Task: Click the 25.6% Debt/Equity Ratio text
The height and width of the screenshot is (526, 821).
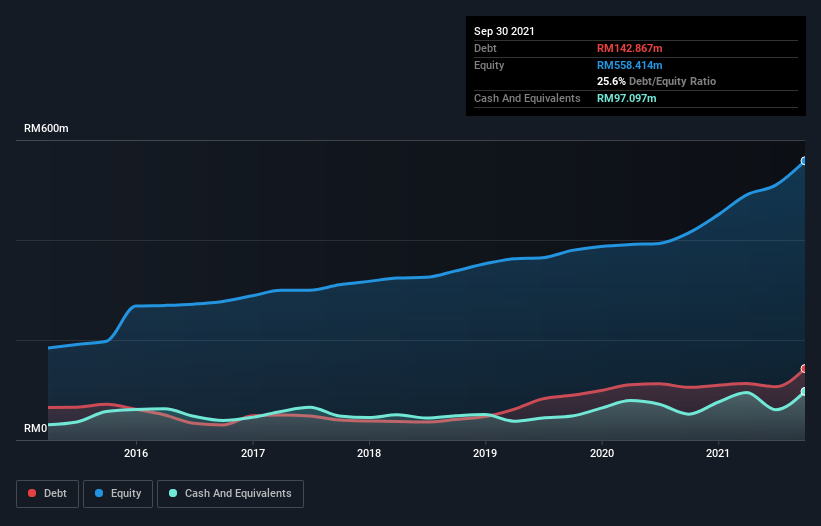Action: tap(656, 81)
